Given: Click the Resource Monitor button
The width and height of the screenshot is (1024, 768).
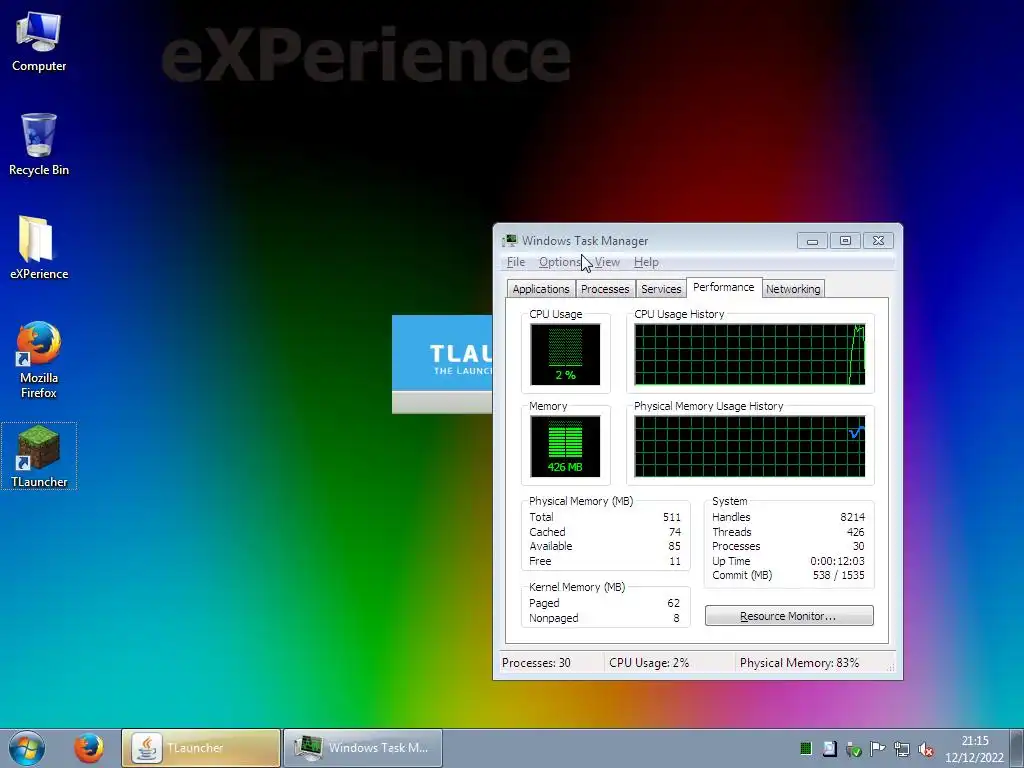Looking at the screenshot, I should tap(789, 616).
